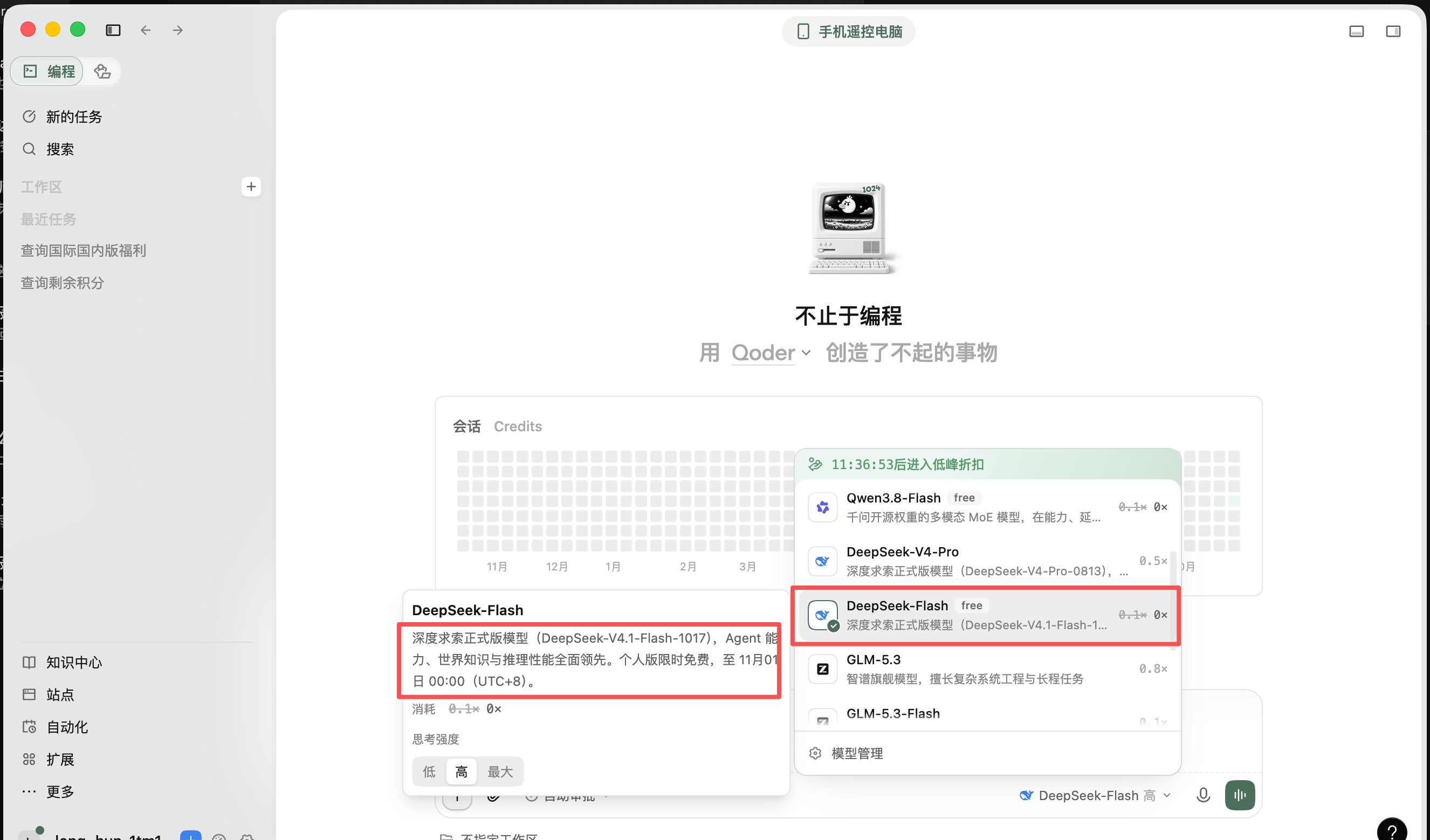1430x840 pixels.
Task: Open 知识中心 in the sidebar
Action: tap(63, 663)
